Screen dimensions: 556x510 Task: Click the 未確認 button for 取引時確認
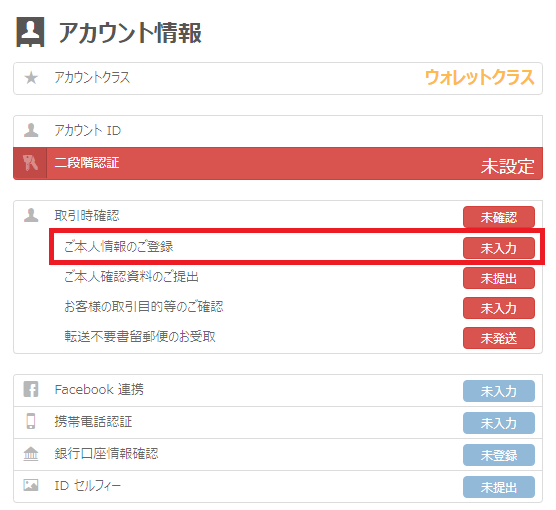499,217
